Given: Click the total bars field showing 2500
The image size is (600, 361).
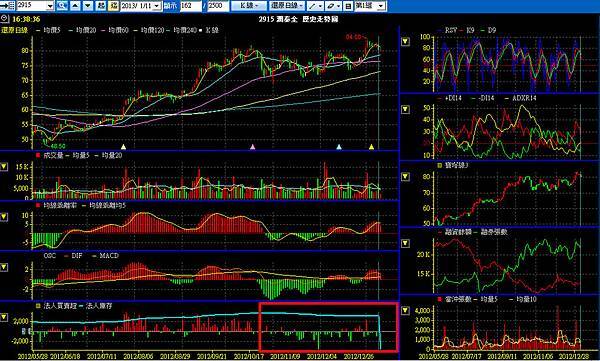Looking at the screenshot, I should click(218, 6).
